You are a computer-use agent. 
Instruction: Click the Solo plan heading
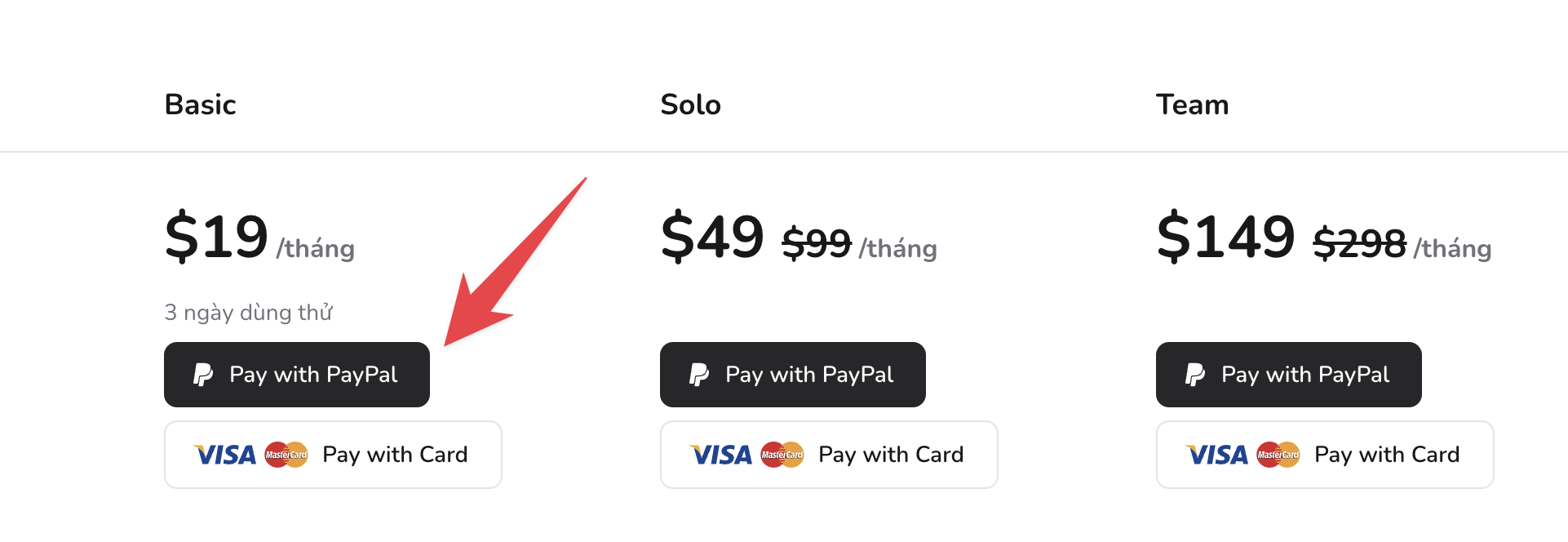coord(691,104)
